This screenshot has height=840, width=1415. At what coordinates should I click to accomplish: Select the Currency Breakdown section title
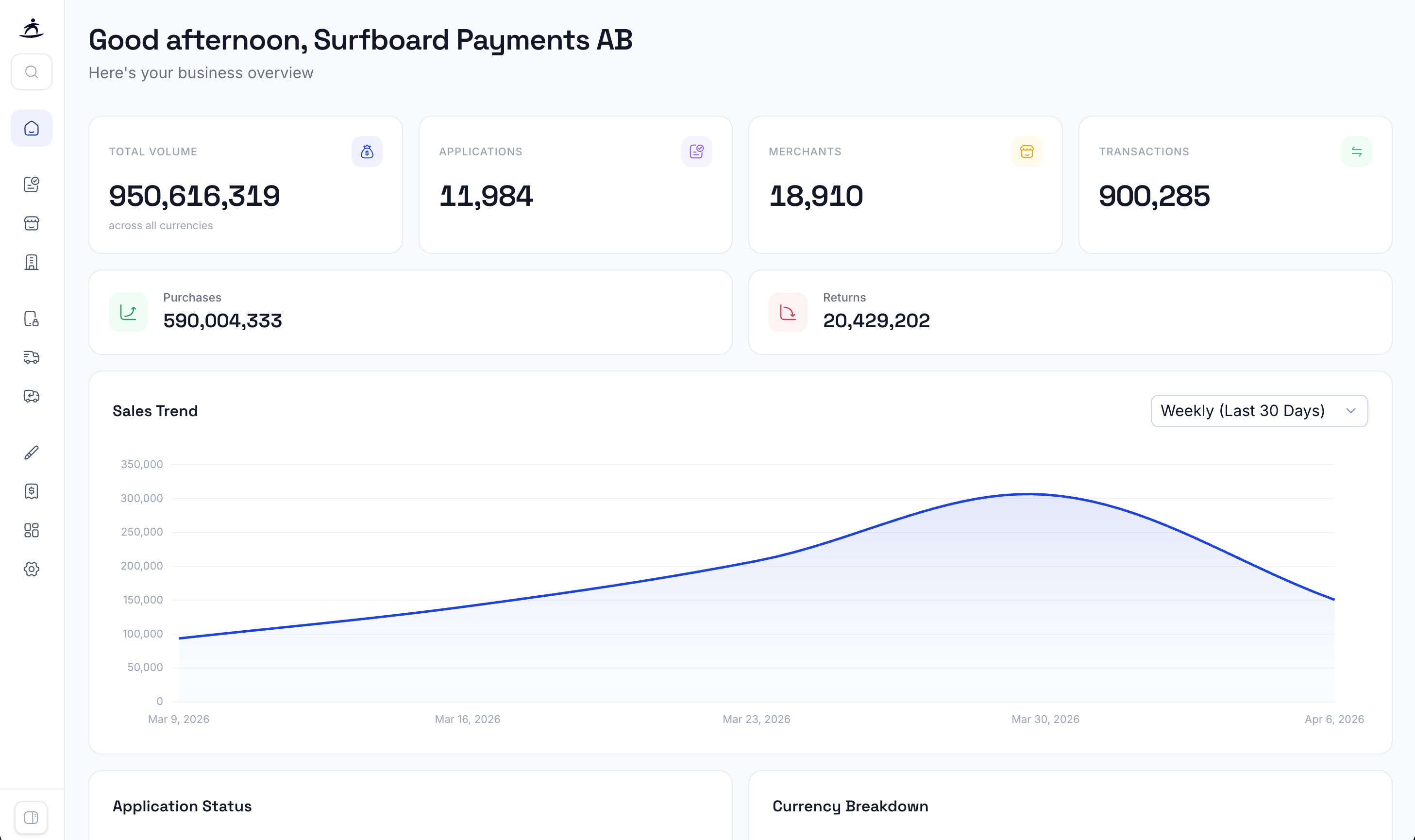click(850, 806)
